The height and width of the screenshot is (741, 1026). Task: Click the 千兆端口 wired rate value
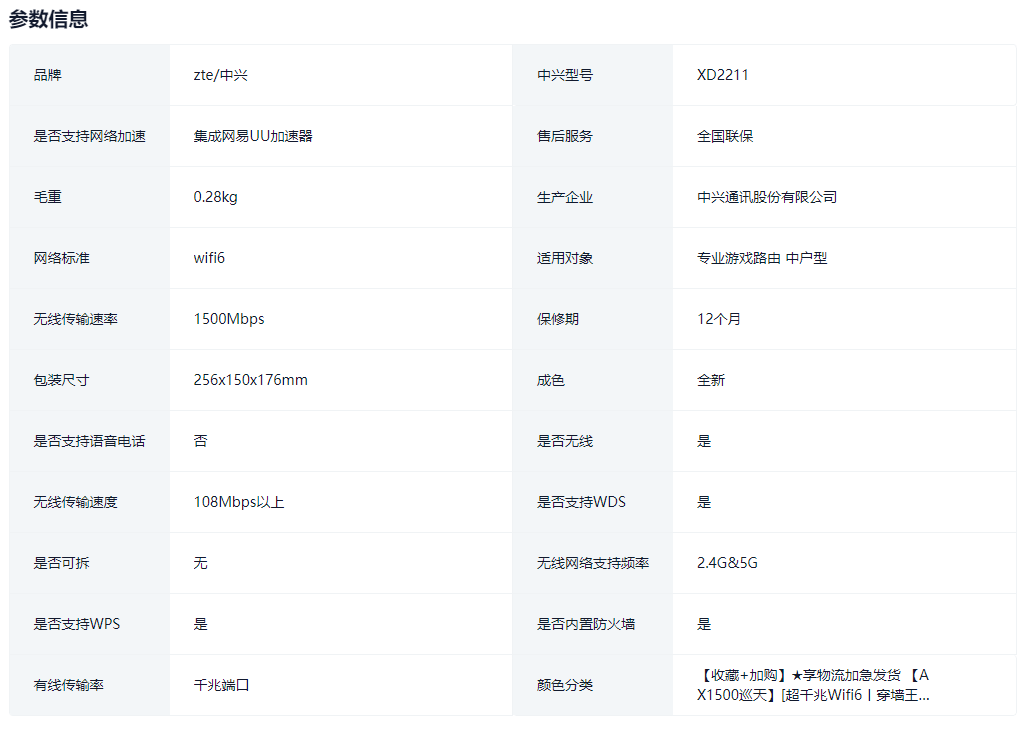click(221, 685)
